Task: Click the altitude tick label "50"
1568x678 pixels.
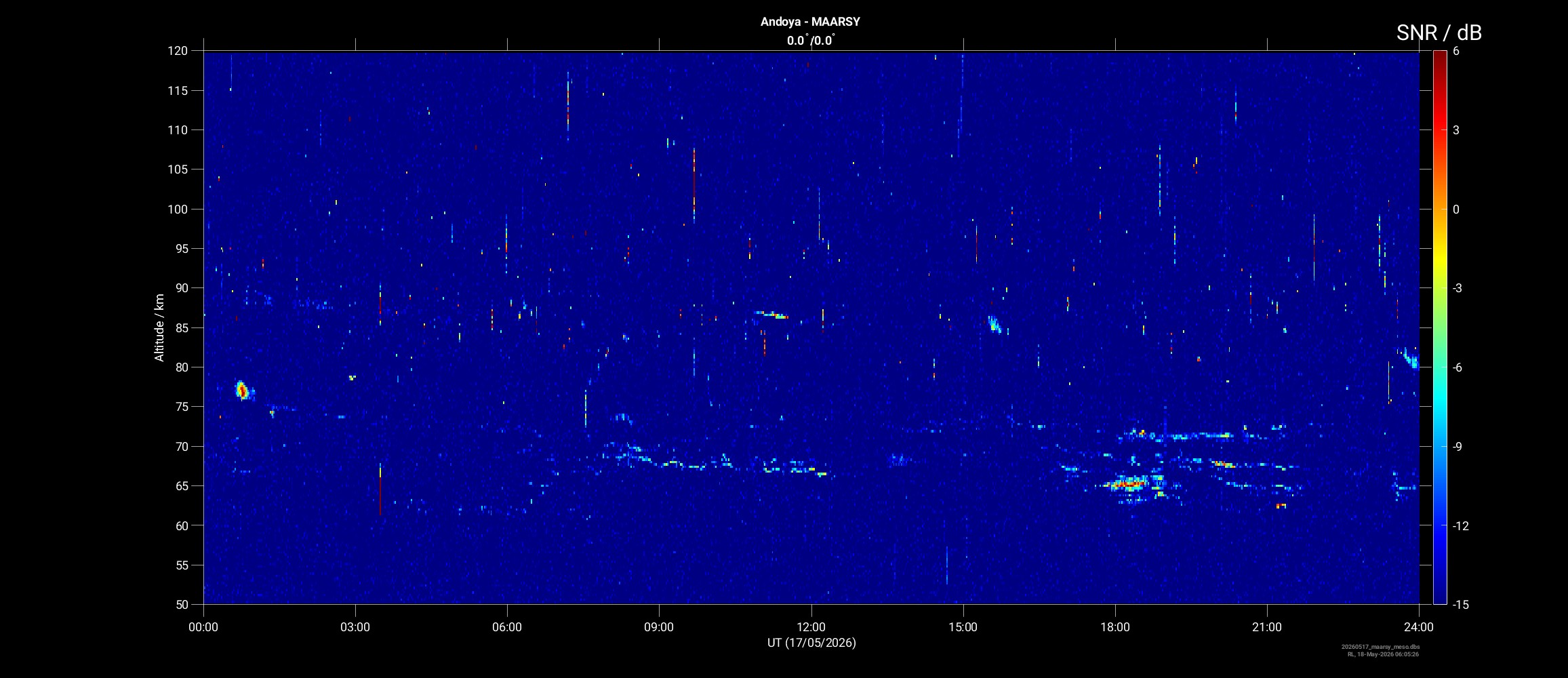Action: point(181,605)
